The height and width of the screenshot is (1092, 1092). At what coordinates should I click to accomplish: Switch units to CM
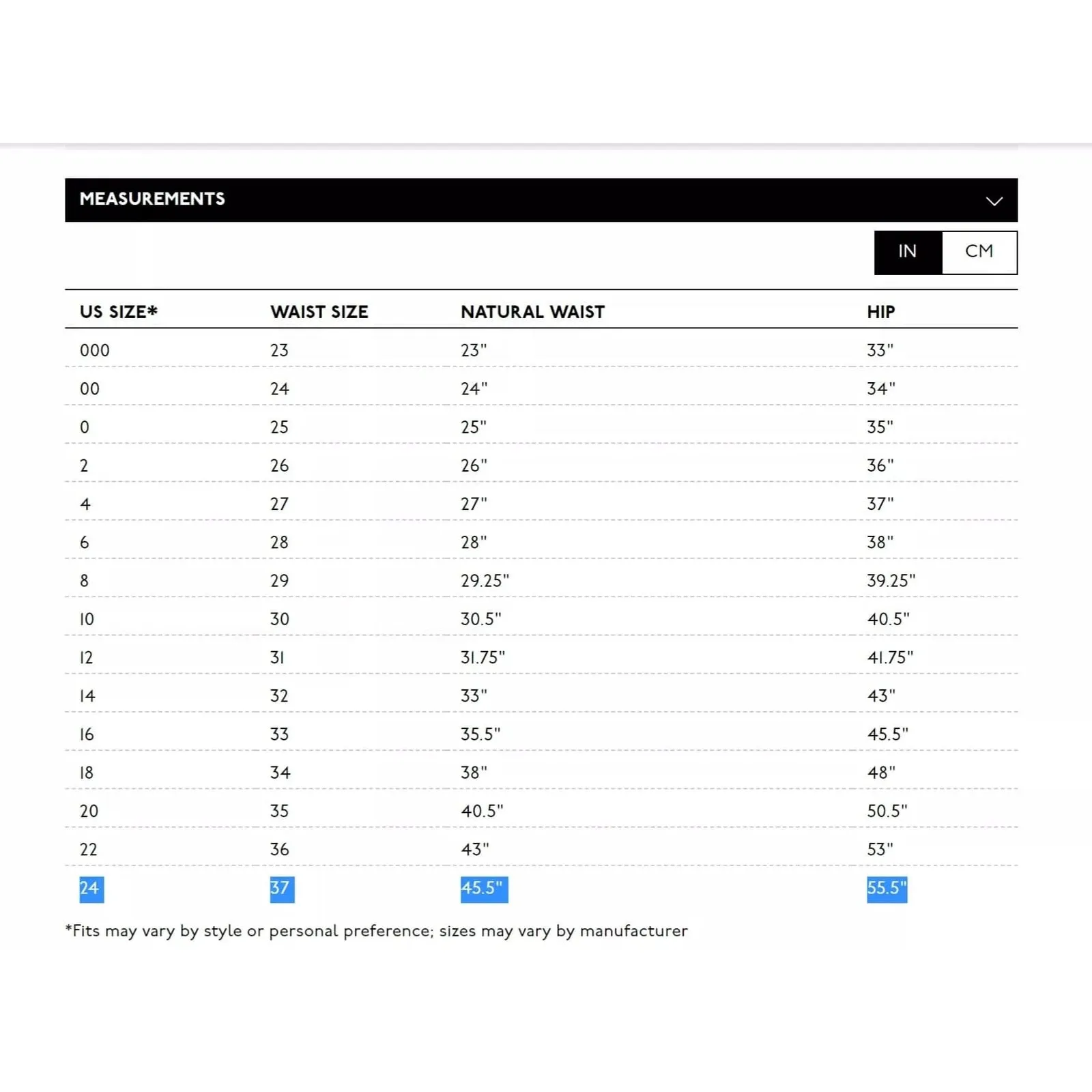tap(979, 252)
